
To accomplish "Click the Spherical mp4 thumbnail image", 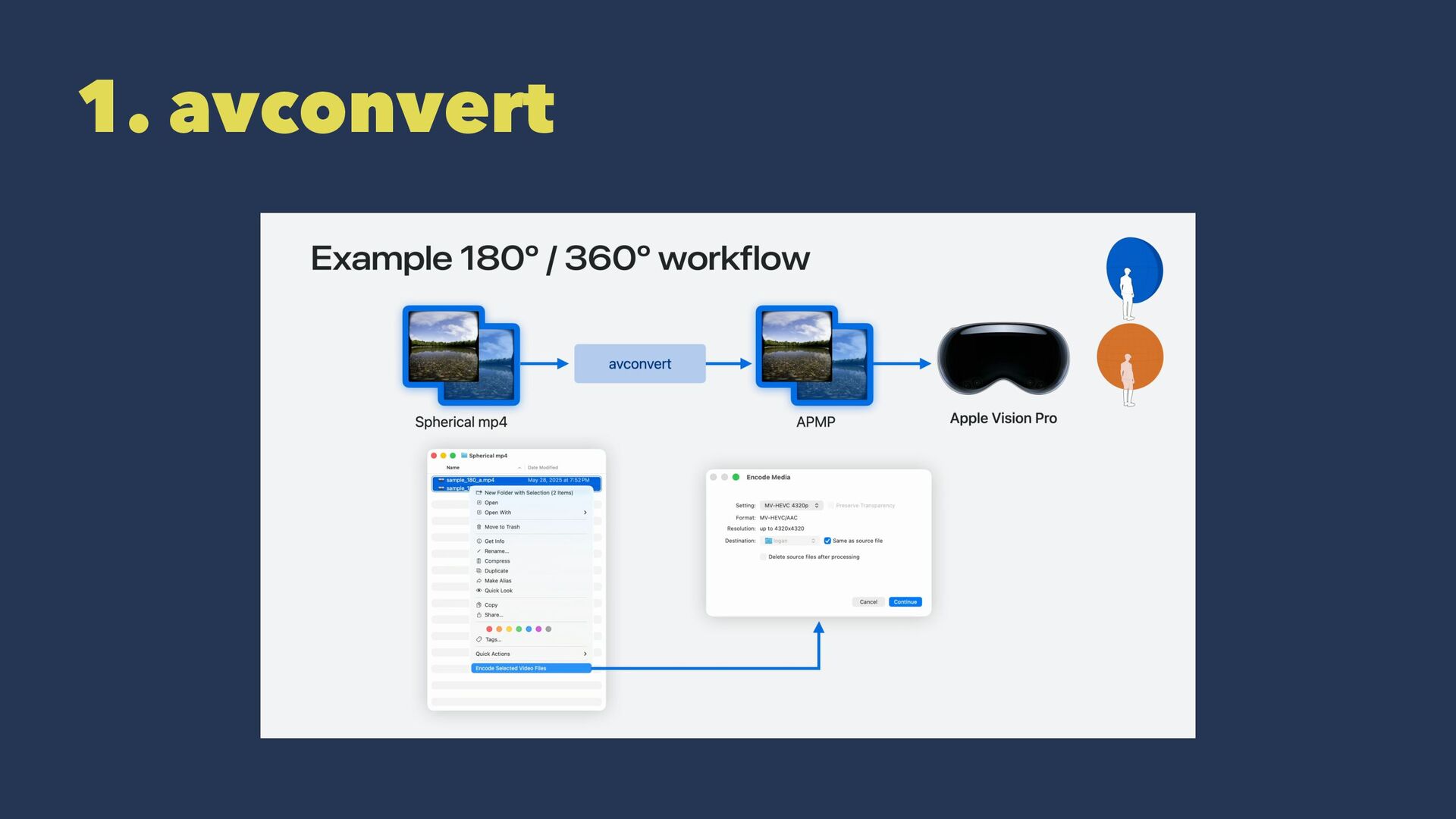I will tap(461, 356).
